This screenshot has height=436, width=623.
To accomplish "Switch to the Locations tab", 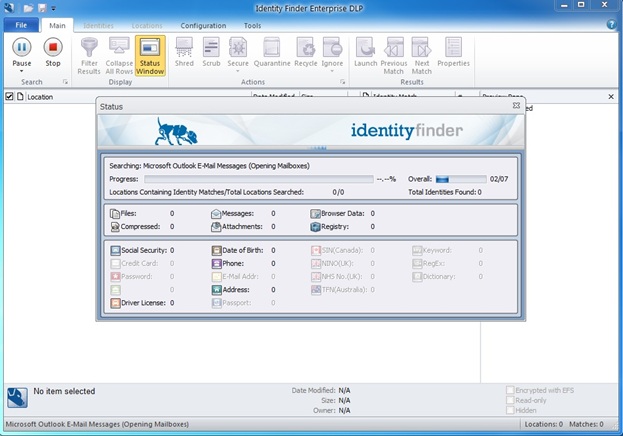I will 147,25.
